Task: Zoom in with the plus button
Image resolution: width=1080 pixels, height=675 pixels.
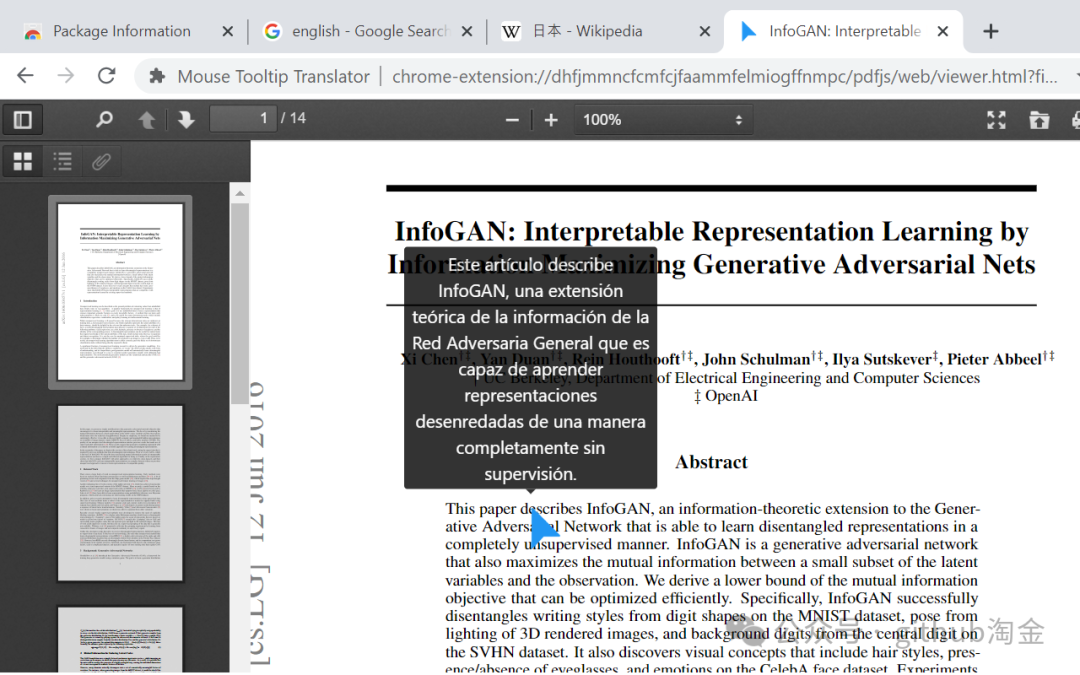Action: (x=551, y=120)
